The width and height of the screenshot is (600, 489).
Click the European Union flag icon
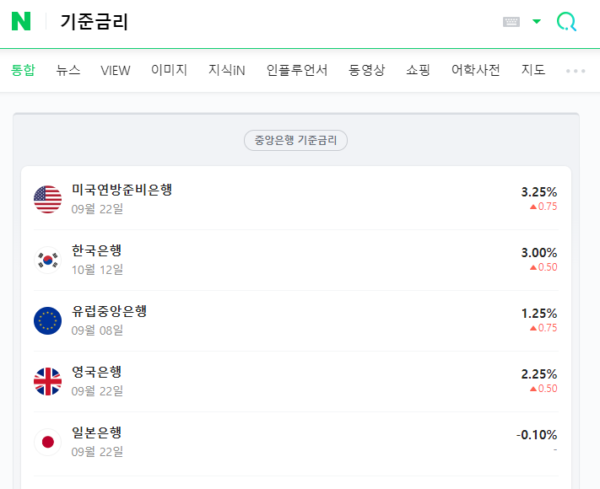(47, 320)
